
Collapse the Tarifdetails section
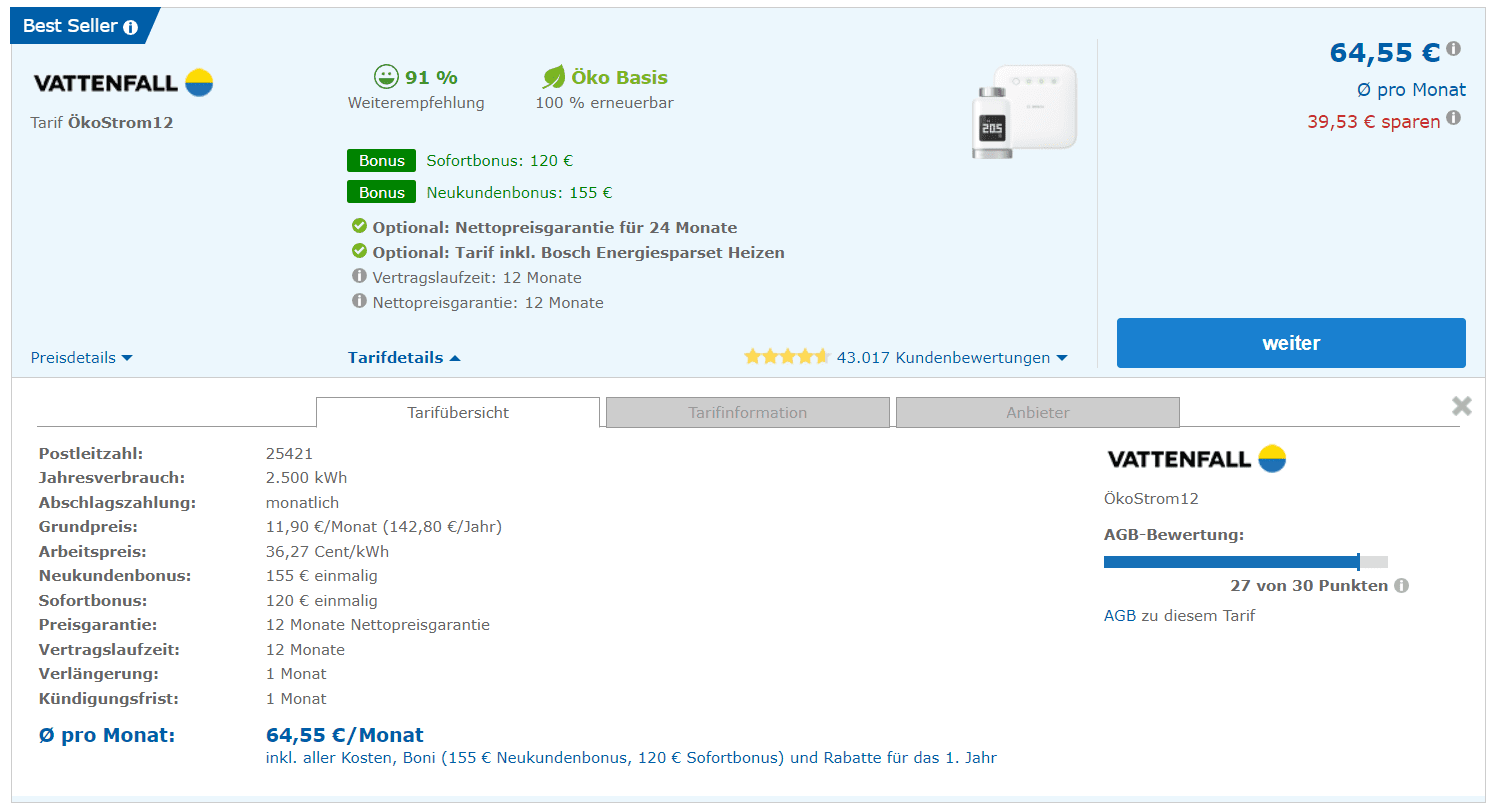404,357
